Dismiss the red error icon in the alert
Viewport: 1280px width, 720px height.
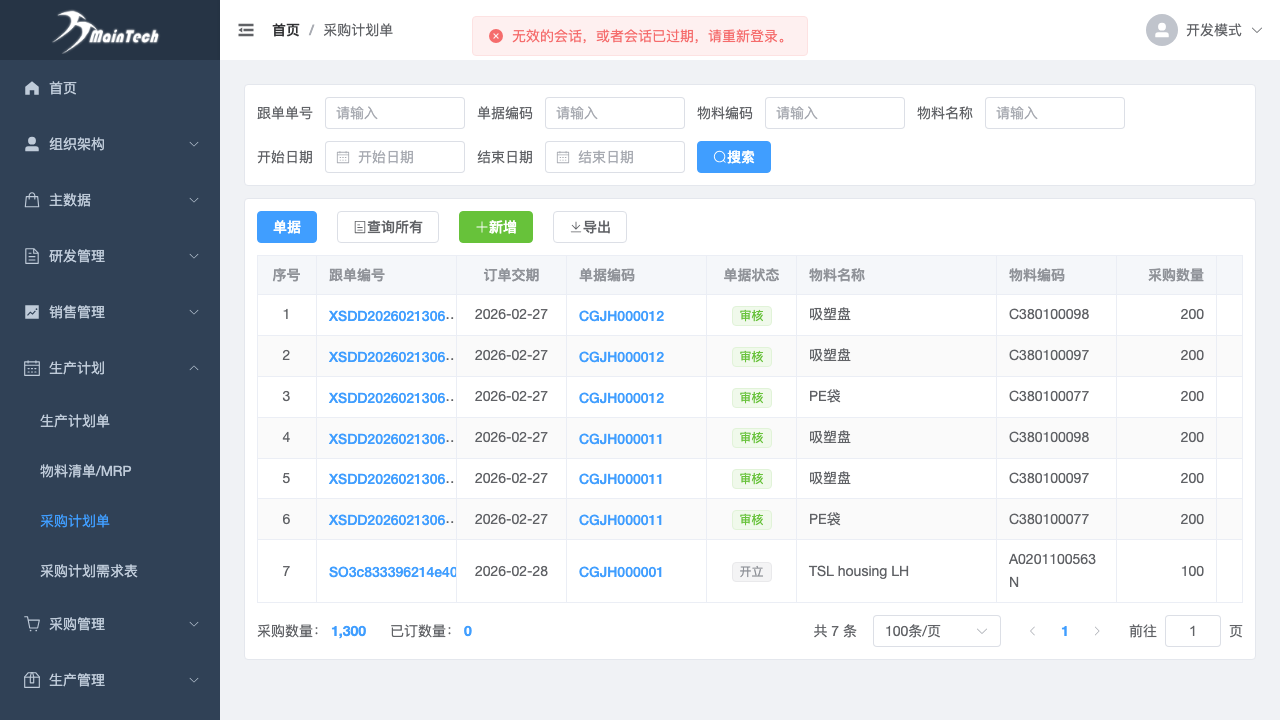[x=496, y=36]
